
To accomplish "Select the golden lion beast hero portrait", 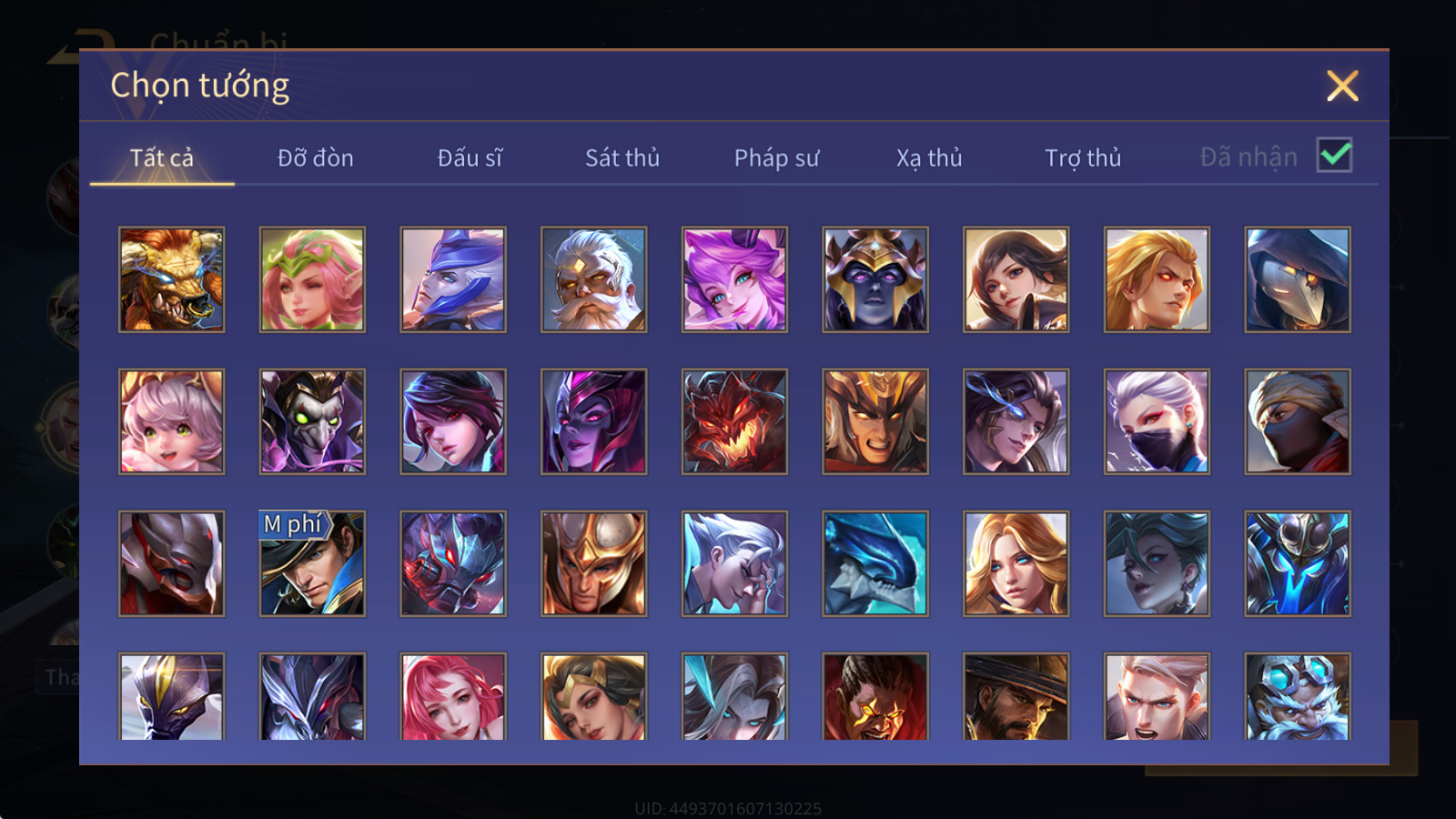I will 171,279.
